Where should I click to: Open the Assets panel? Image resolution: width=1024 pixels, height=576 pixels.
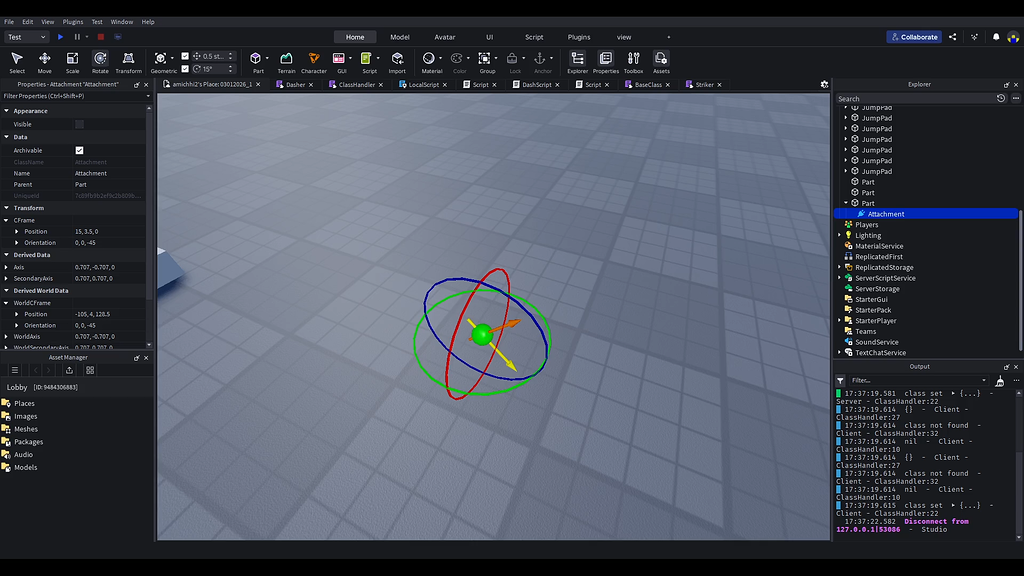coord(661,63)
